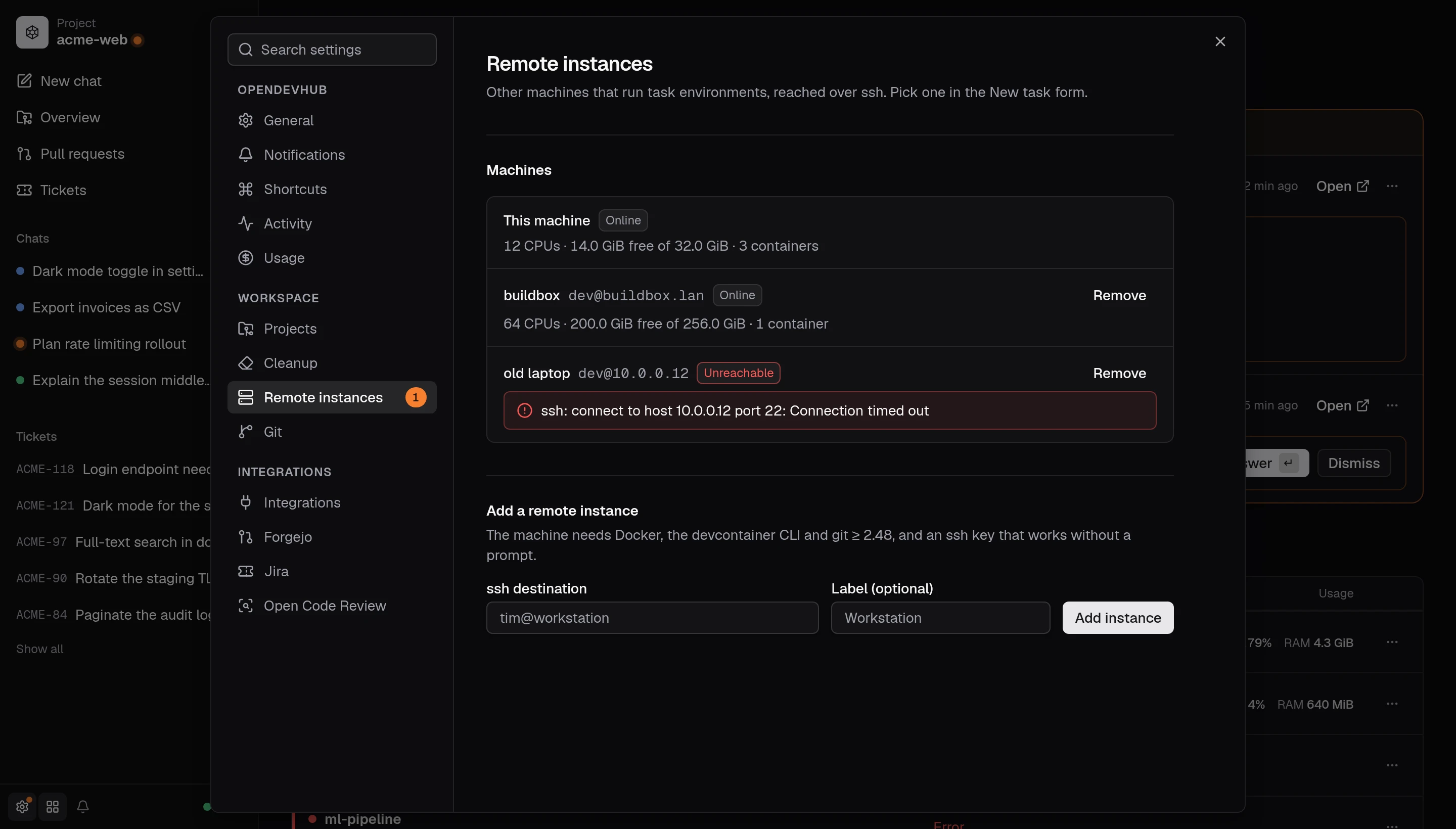Click the Dismiss button in background

pyautogui.click(x=1353, y=464)
